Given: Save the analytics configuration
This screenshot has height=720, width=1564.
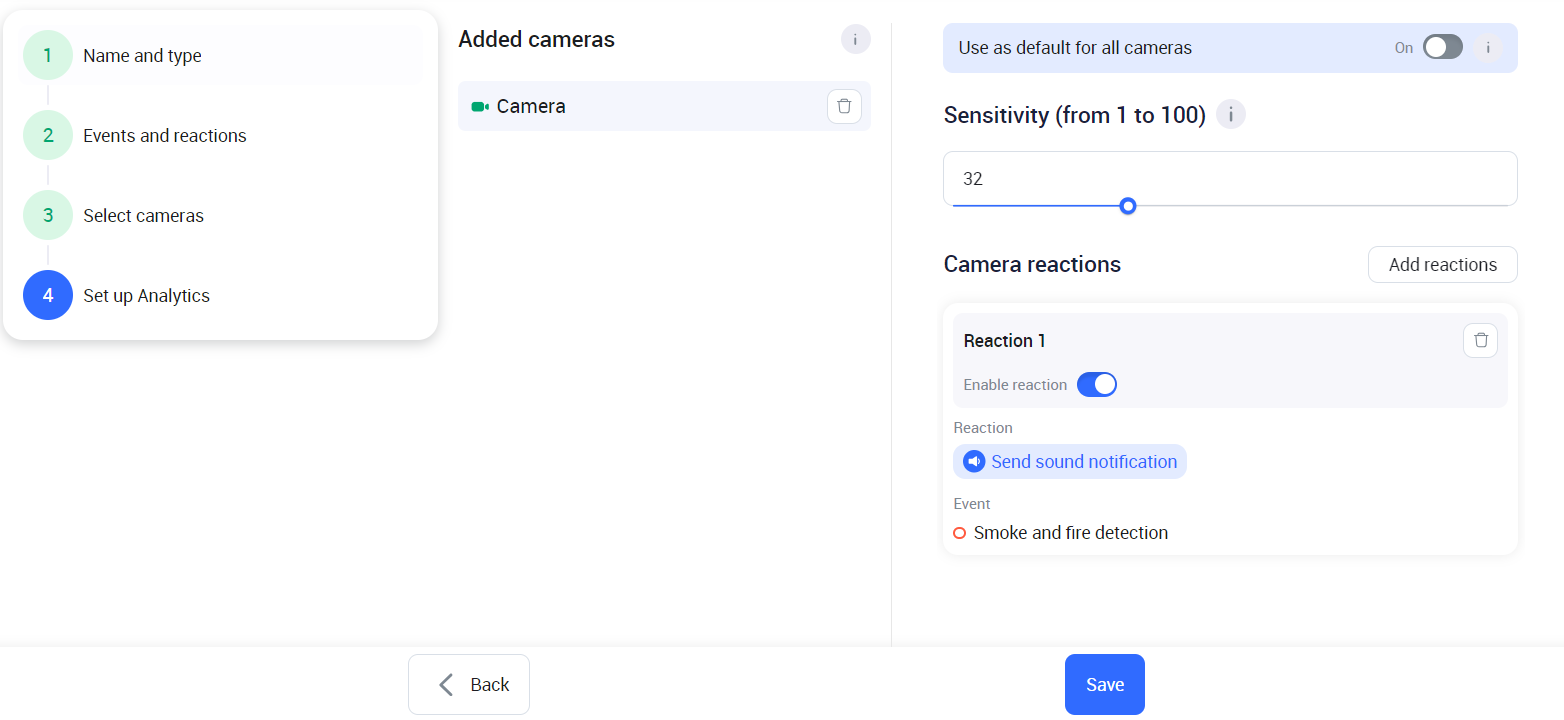Looking at the screenshot, I should [1104, 685].
